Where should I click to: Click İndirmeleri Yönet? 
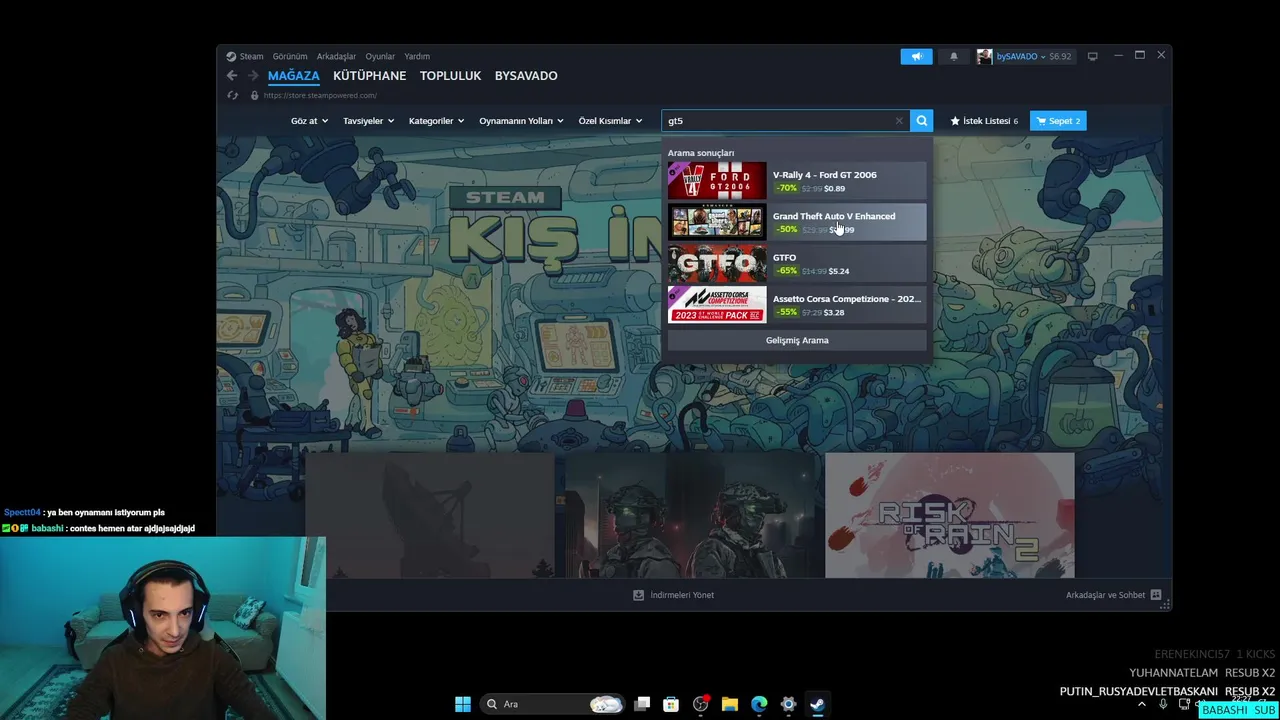[682, 595]
